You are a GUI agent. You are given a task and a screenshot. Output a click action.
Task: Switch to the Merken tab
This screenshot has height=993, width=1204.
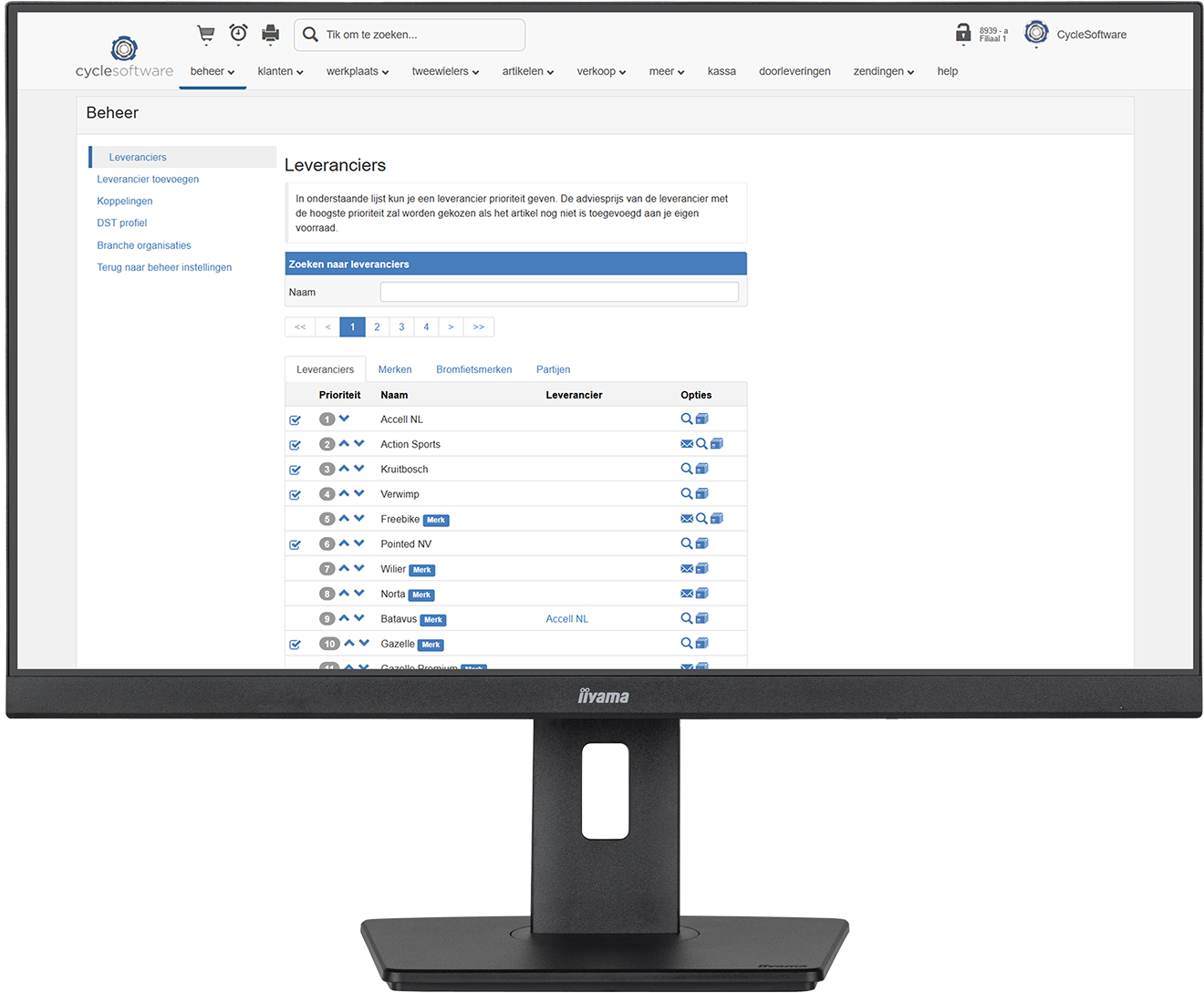pyautogui.click(x=395, y=369)
